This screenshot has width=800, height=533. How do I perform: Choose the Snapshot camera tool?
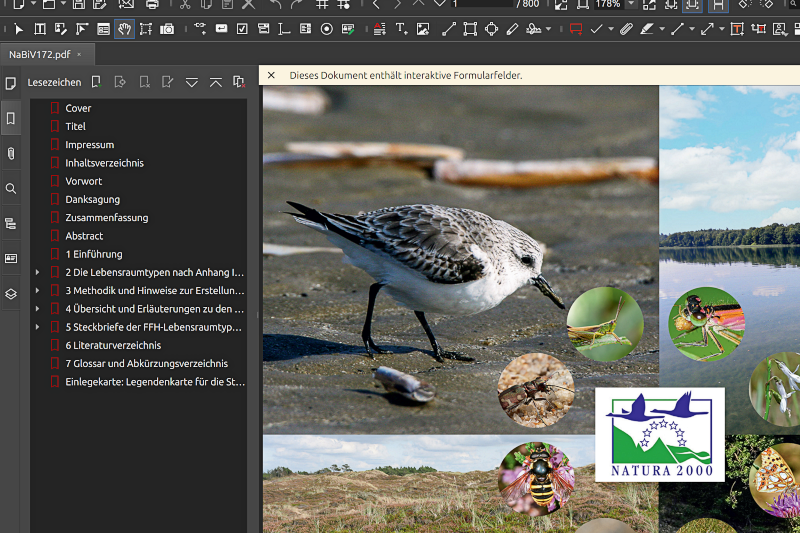tap(167, 29)
